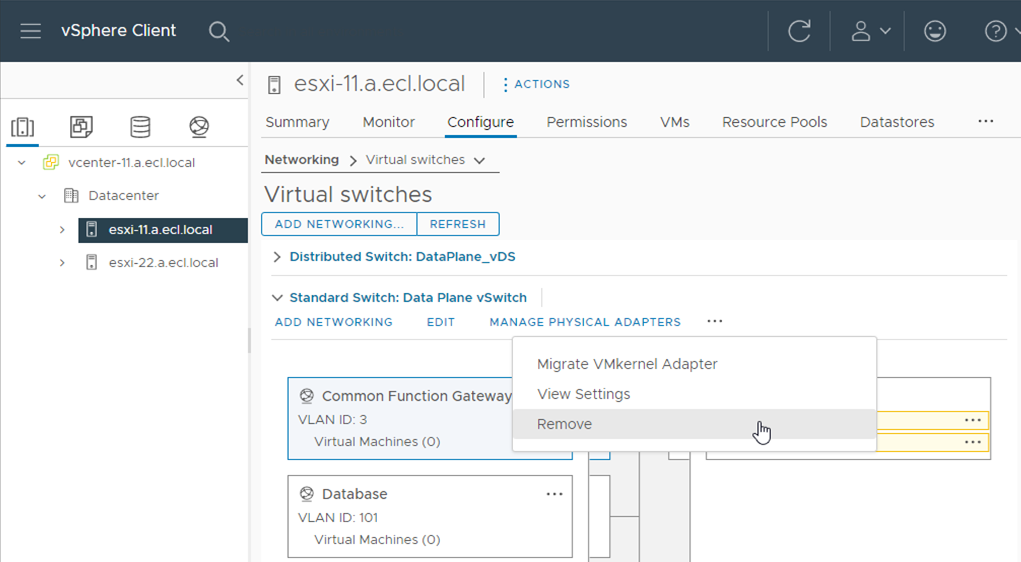The width and height of the screenshot is (1021, 562).
Task: Expand Distributed Switch DataPlane_vDS section
Action: pyautogui.click(x=277, y=257)
